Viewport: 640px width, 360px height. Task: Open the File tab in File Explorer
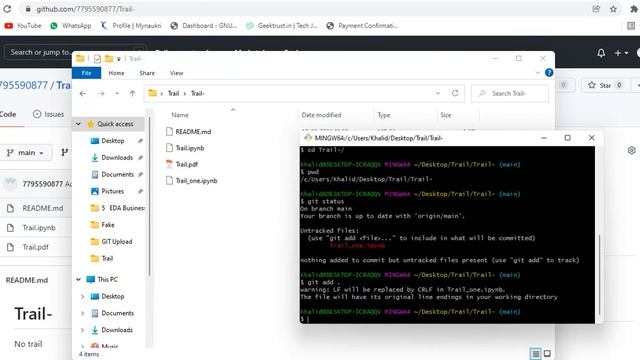click(87, 73)
